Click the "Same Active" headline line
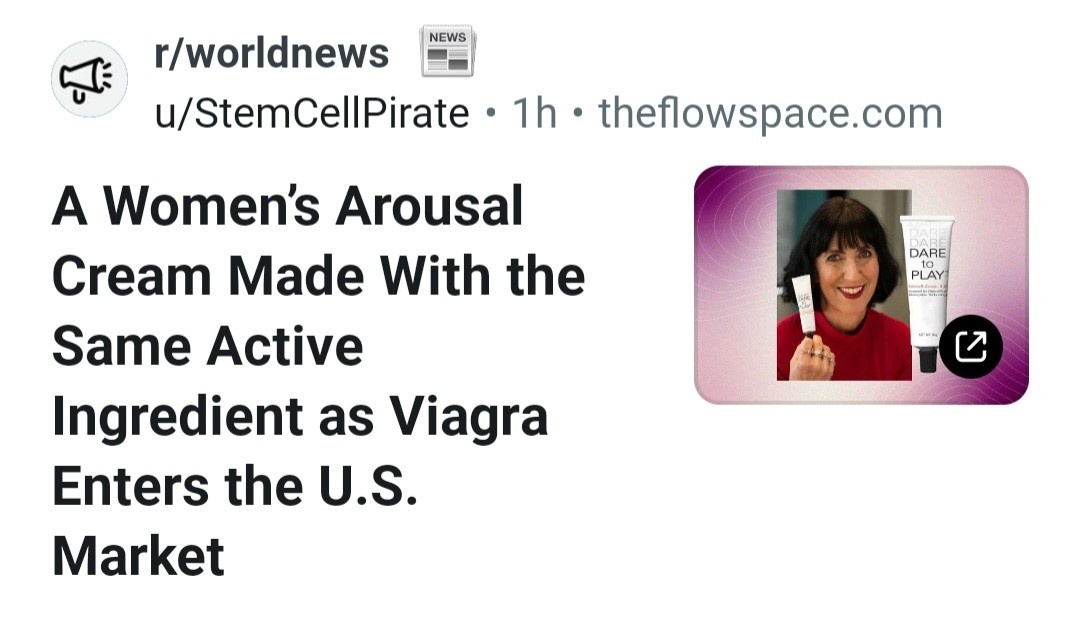1080x620 pixels. 207,346
